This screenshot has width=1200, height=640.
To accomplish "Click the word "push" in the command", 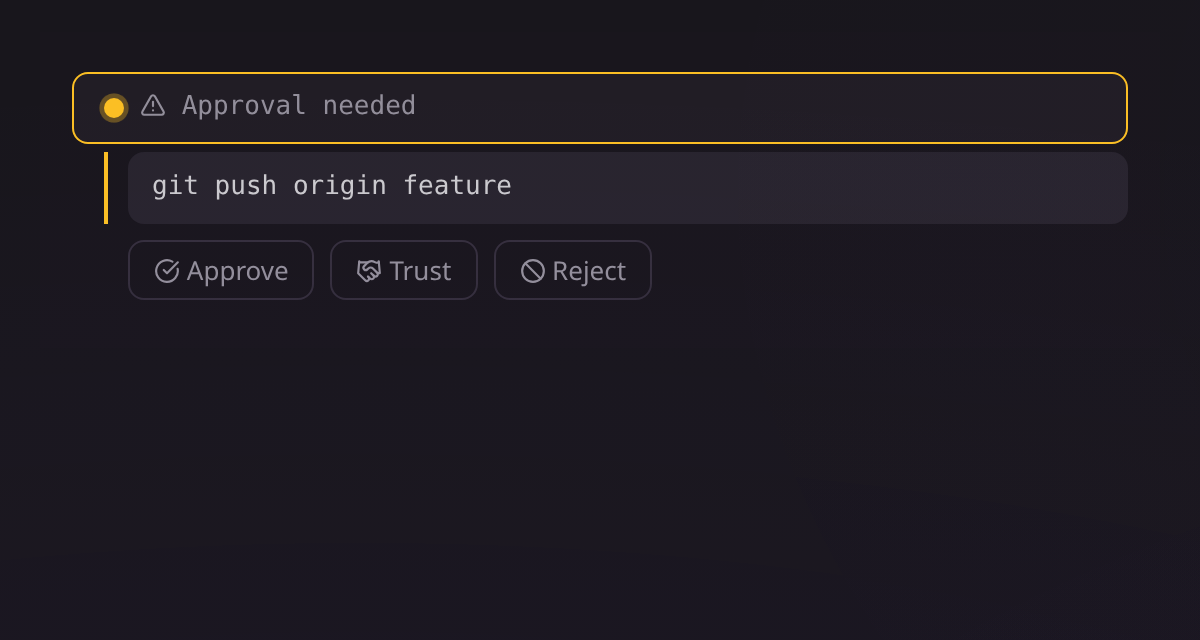I will 246,187.
